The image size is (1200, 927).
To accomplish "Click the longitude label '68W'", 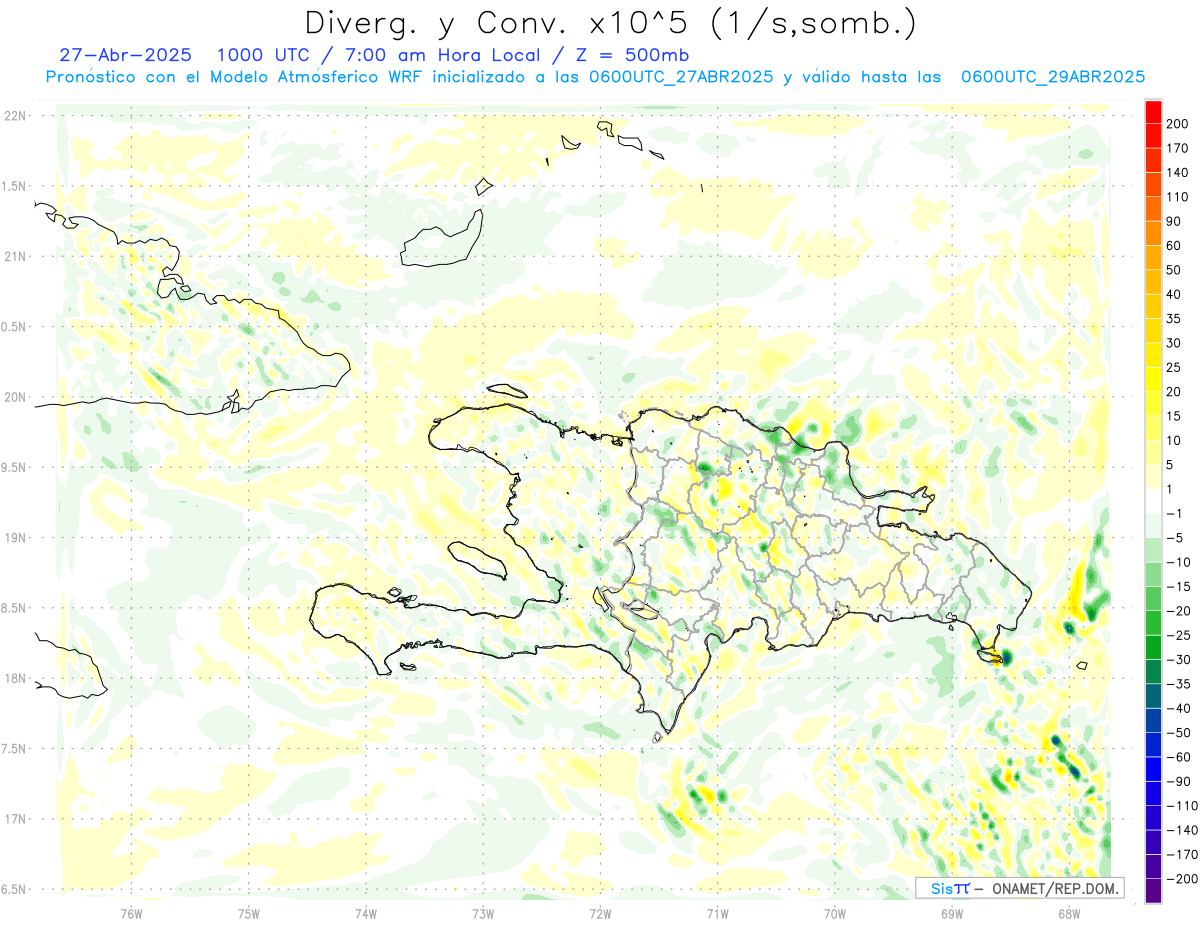I will [x=1069, y=913].
